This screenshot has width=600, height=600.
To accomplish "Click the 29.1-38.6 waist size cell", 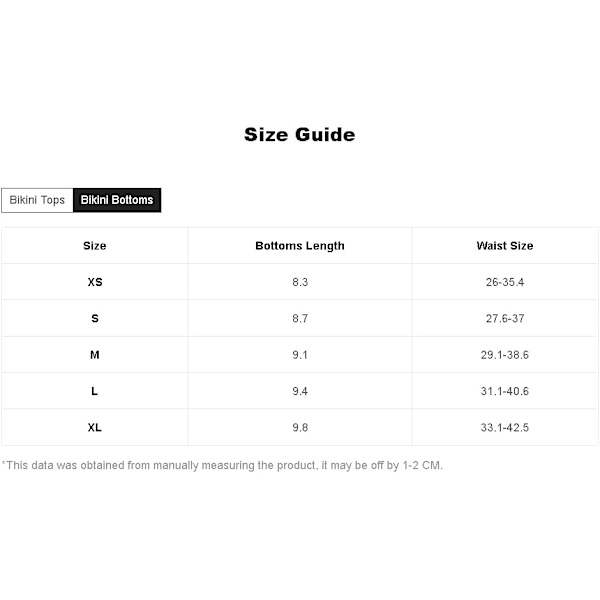I will click(x=505, y=355).
